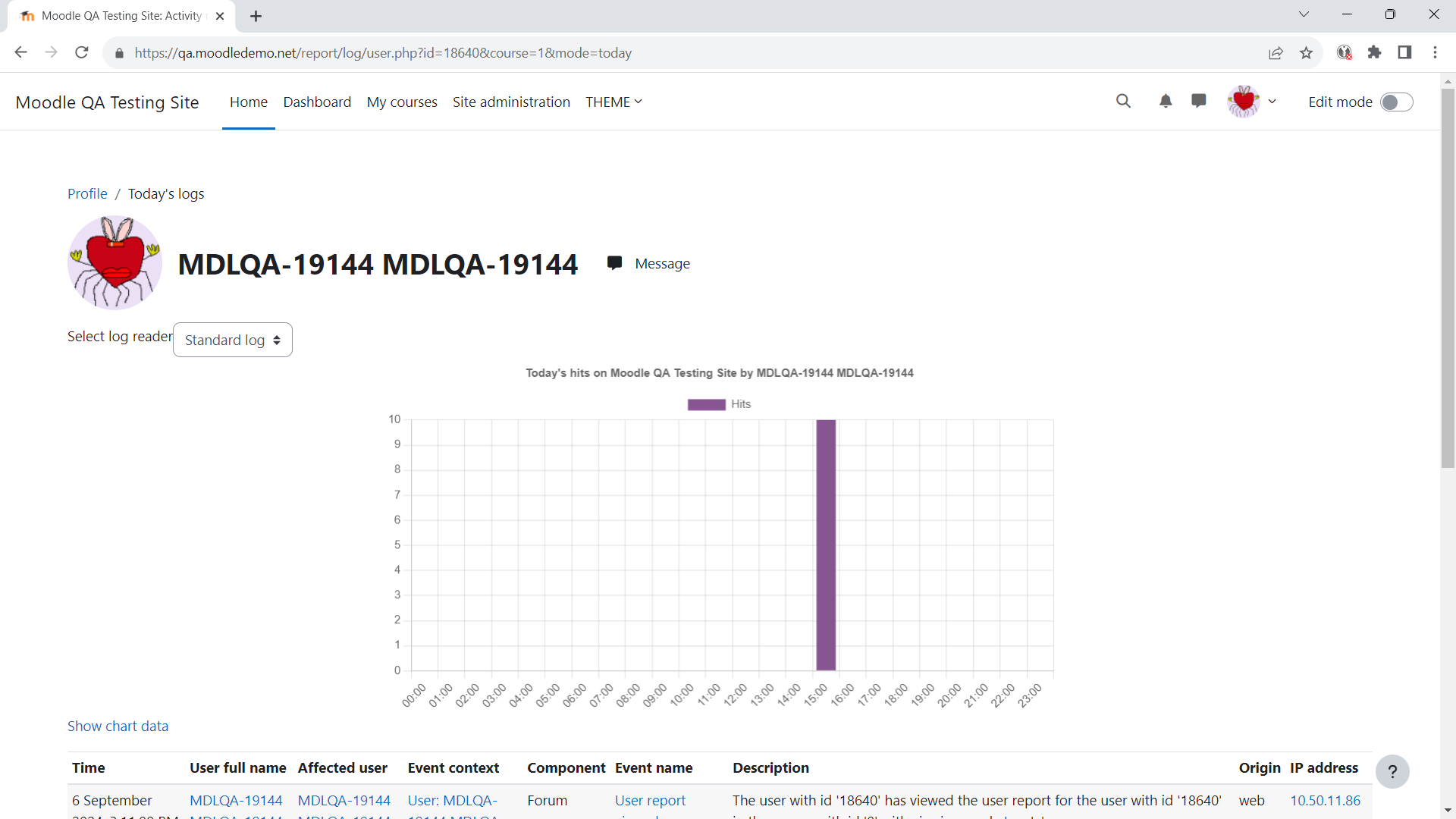Screen dimensions: 1456x819
Task: Select the Moodle QA Testing Site browser tab
Action: 121,16
